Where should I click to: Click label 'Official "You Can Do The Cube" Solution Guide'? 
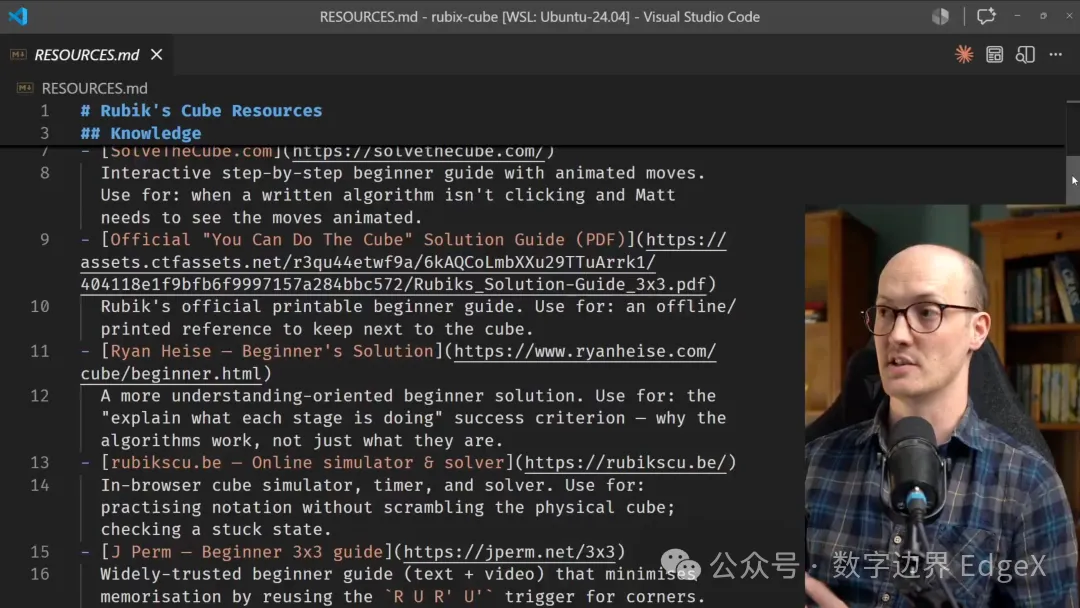point(338,240)
